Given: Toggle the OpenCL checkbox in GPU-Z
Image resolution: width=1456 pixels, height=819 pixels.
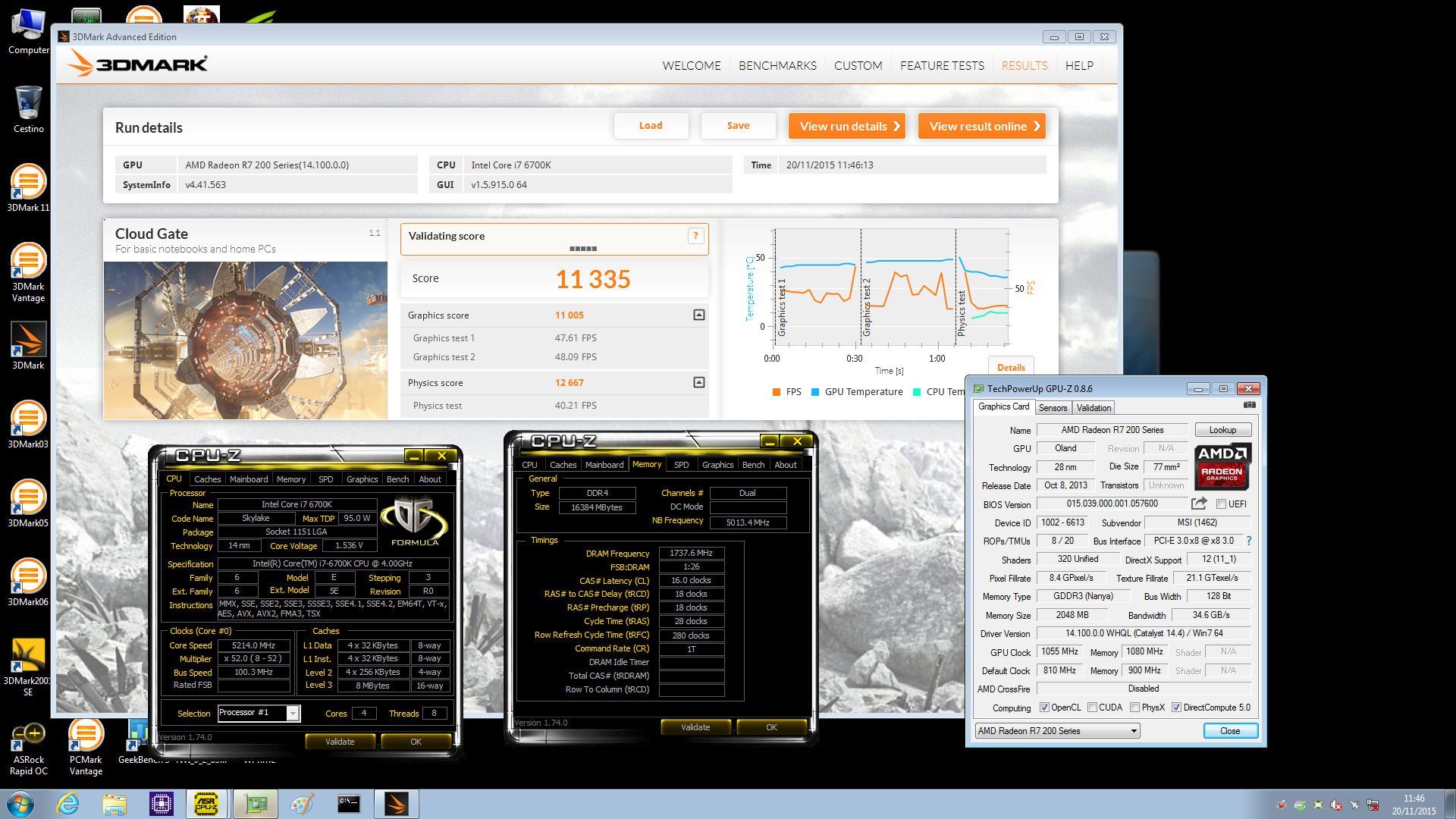Looking at the screenshot, I should (1044, 708).
